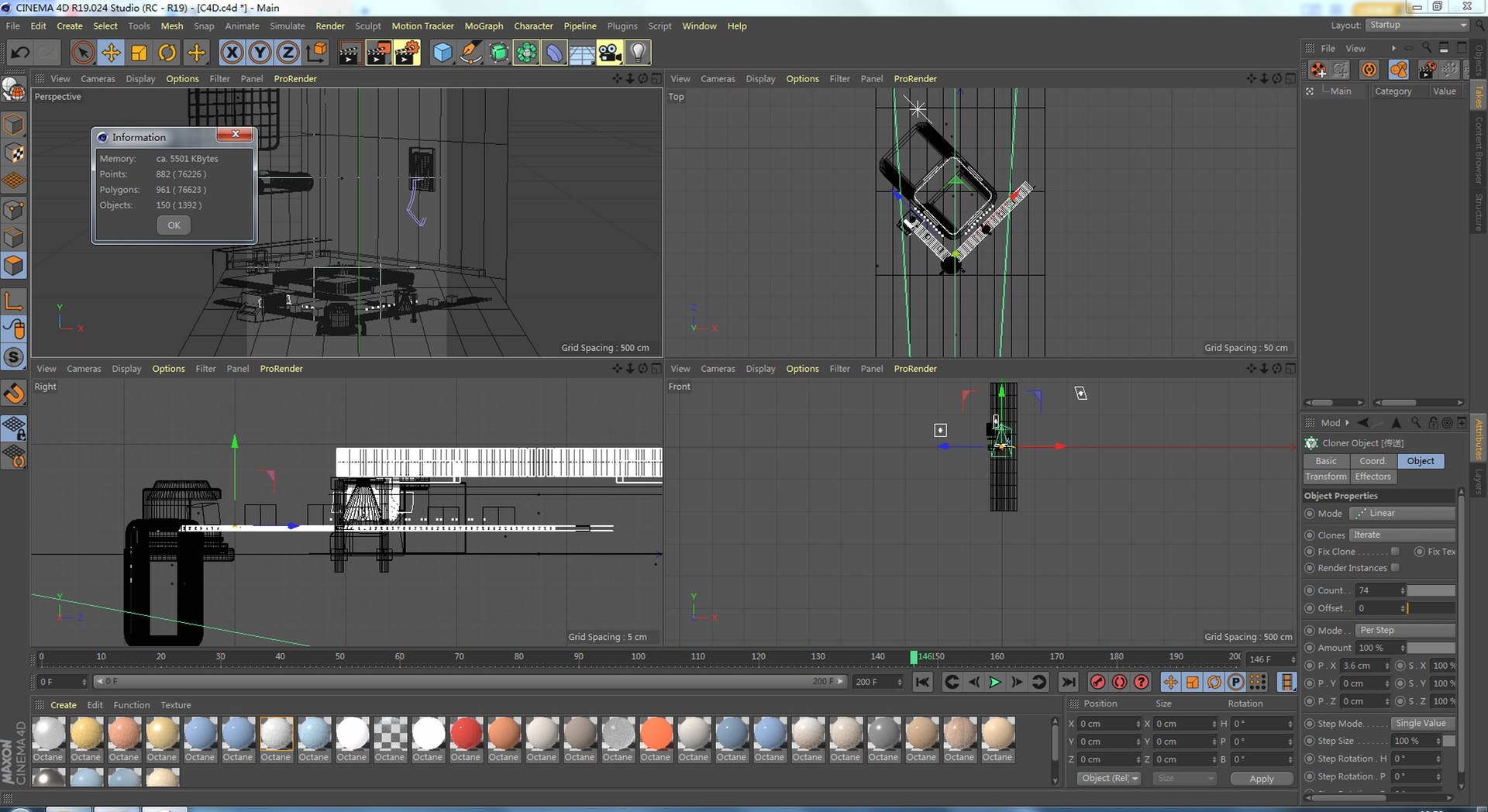1488x812 pixels.
Task: Click the Tweak mouse icon in sidebar
Action: (14, 329)
